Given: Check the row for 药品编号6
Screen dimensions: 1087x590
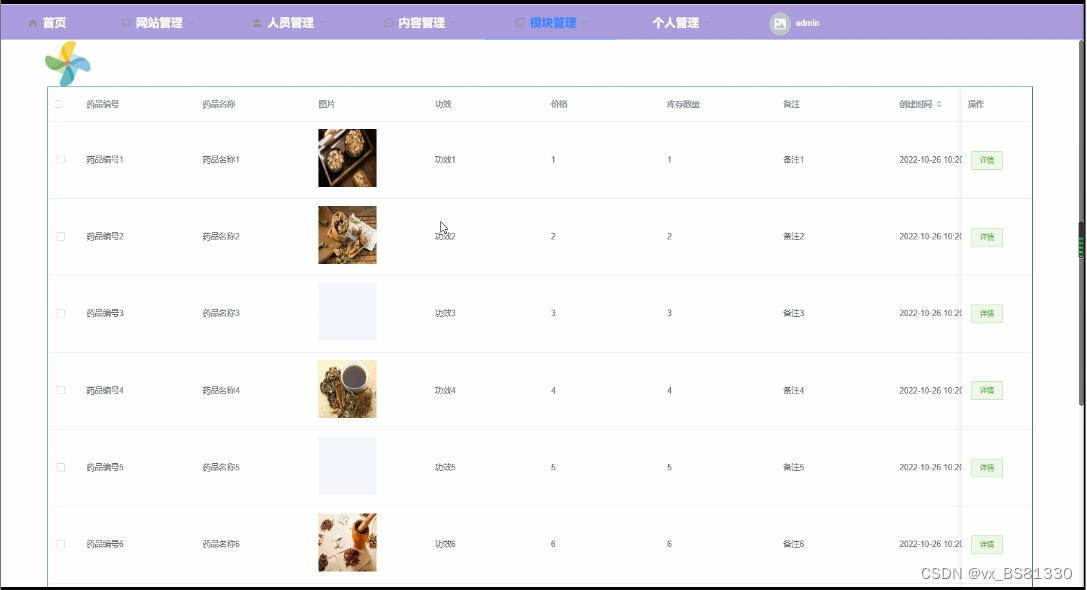Looking at the screenshot, I should [x=60, y=544].
